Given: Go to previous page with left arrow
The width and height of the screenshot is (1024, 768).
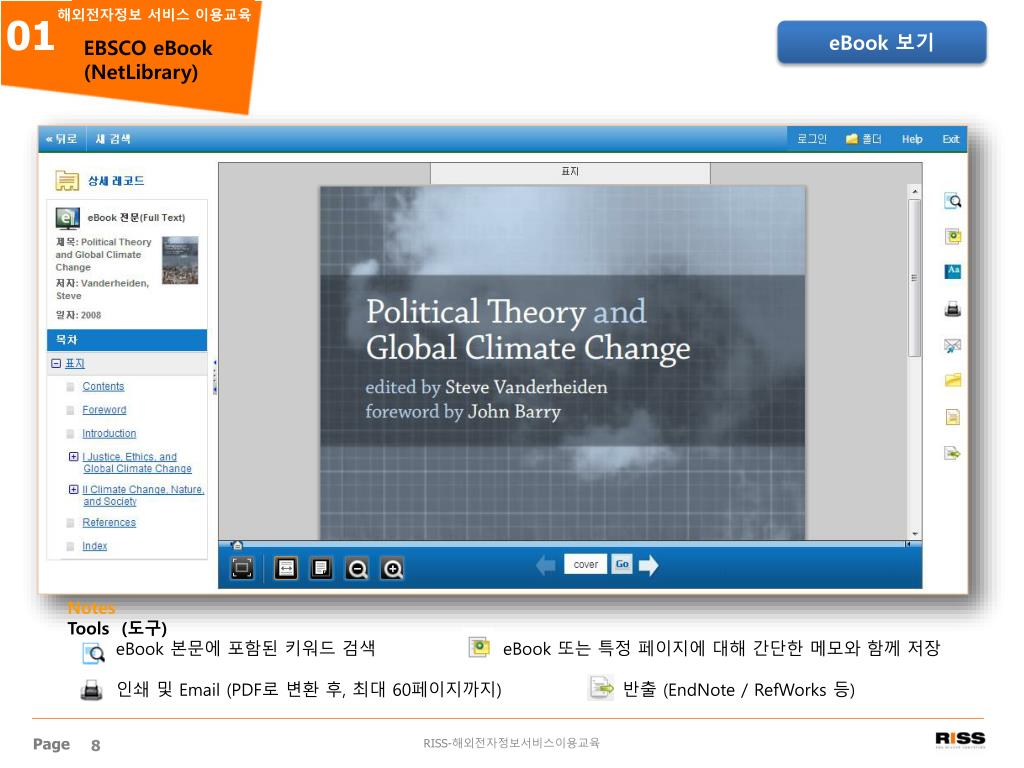Looking at the screenshot, I should coord(545,565).
